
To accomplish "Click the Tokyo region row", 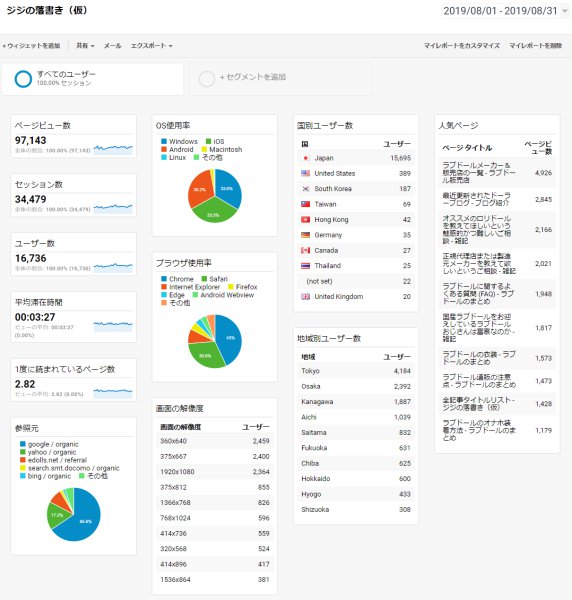I will pyautogui.click(x=356, y=371).
